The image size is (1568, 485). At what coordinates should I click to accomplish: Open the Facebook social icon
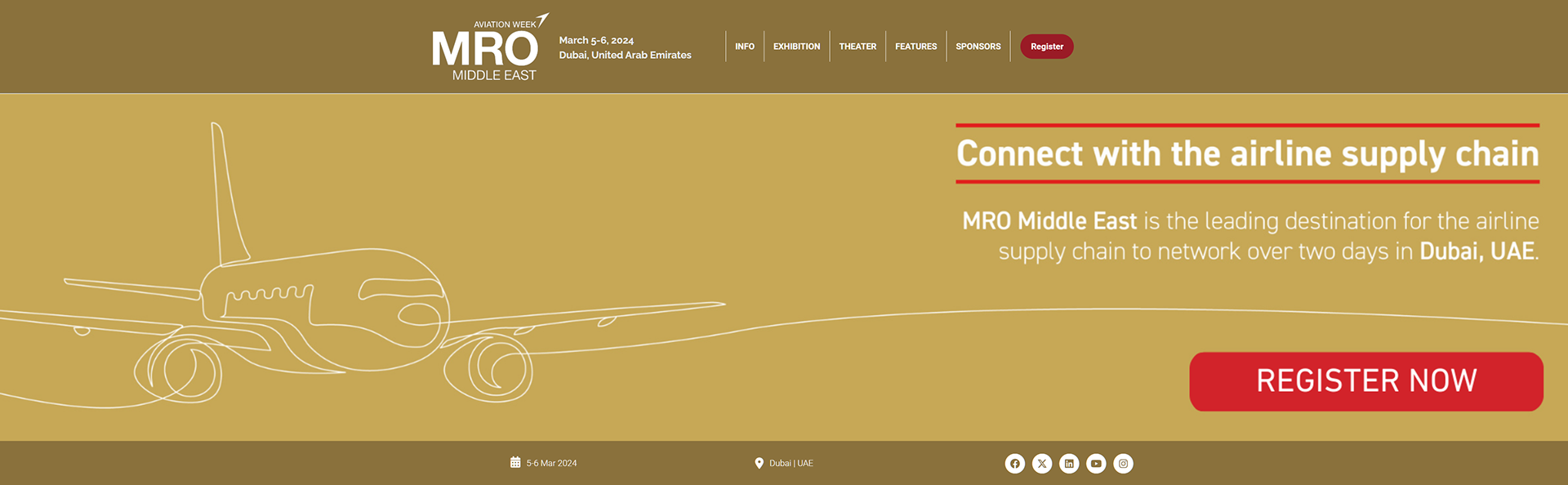coord(1014,464)
